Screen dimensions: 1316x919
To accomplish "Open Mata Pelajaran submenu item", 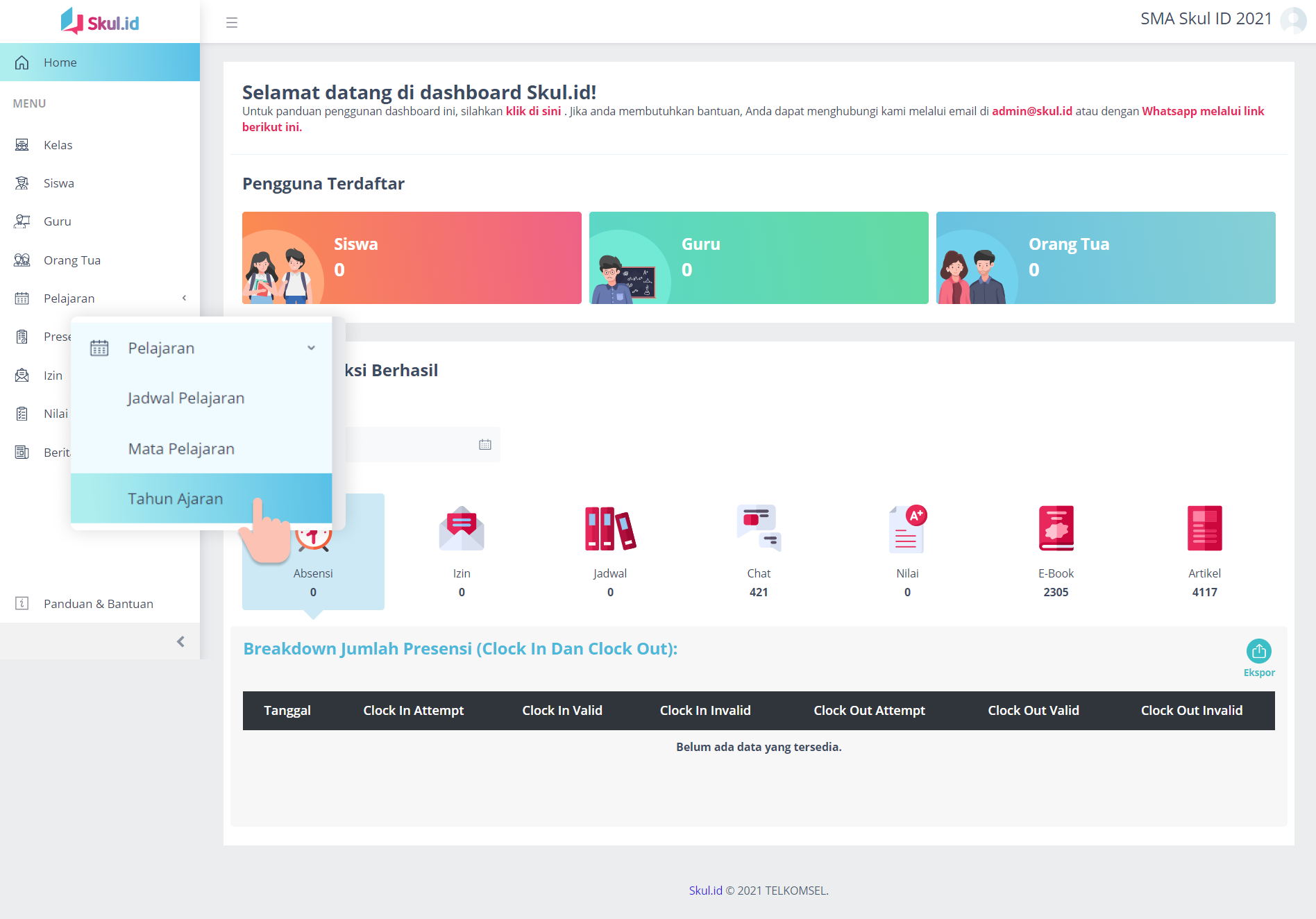I will 181,448.
